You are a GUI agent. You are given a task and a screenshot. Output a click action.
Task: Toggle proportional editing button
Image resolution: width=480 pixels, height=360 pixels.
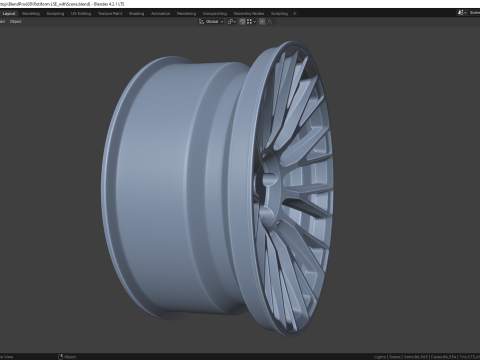[262, 22]
